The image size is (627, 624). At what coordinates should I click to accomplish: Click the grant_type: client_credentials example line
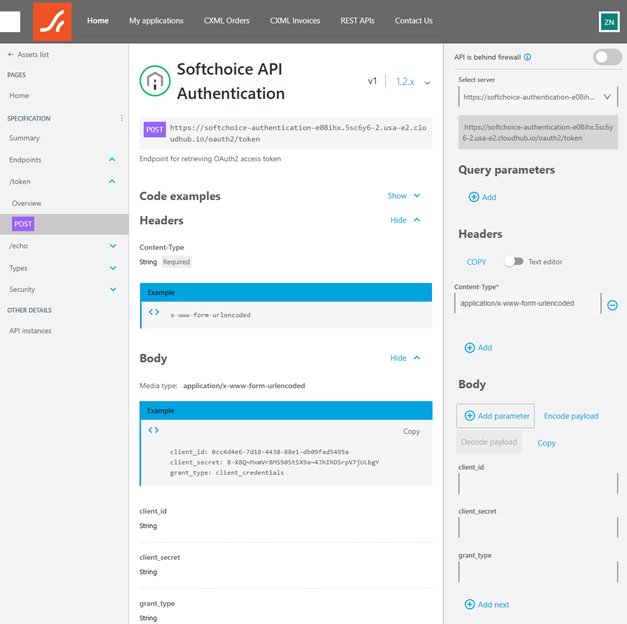click(x=227, y=473)
